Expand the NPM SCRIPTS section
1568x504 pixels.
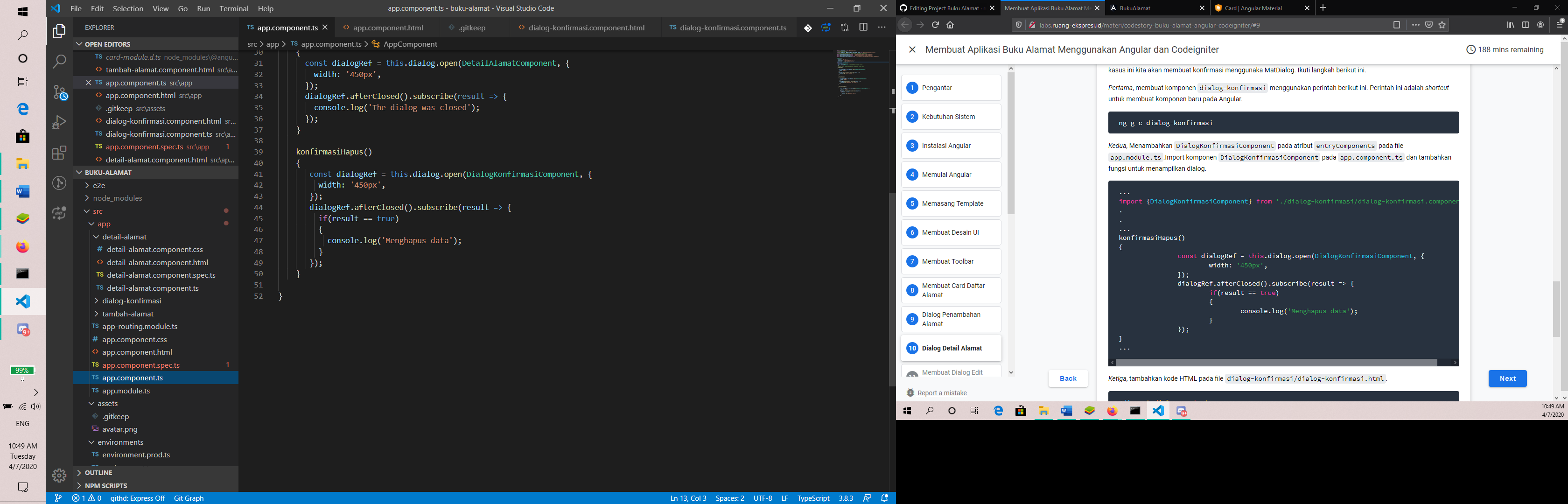(x=156, y=485)
